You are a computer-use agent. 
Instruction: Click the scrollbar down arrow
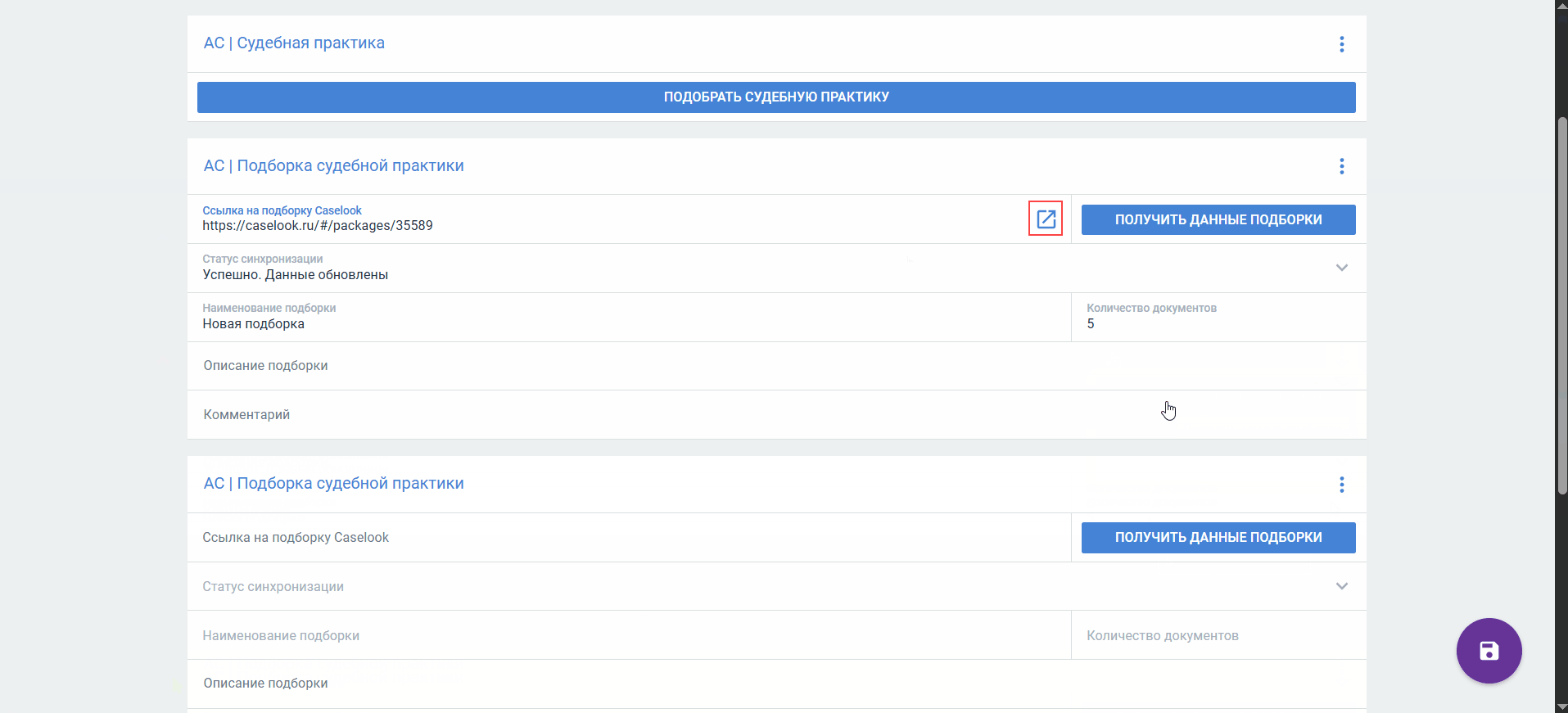point(1561,706)
